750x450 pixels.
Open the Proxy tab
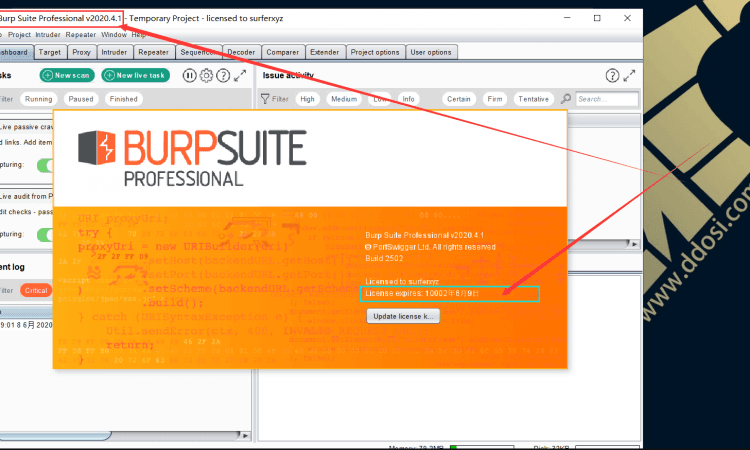pos(81,52)
